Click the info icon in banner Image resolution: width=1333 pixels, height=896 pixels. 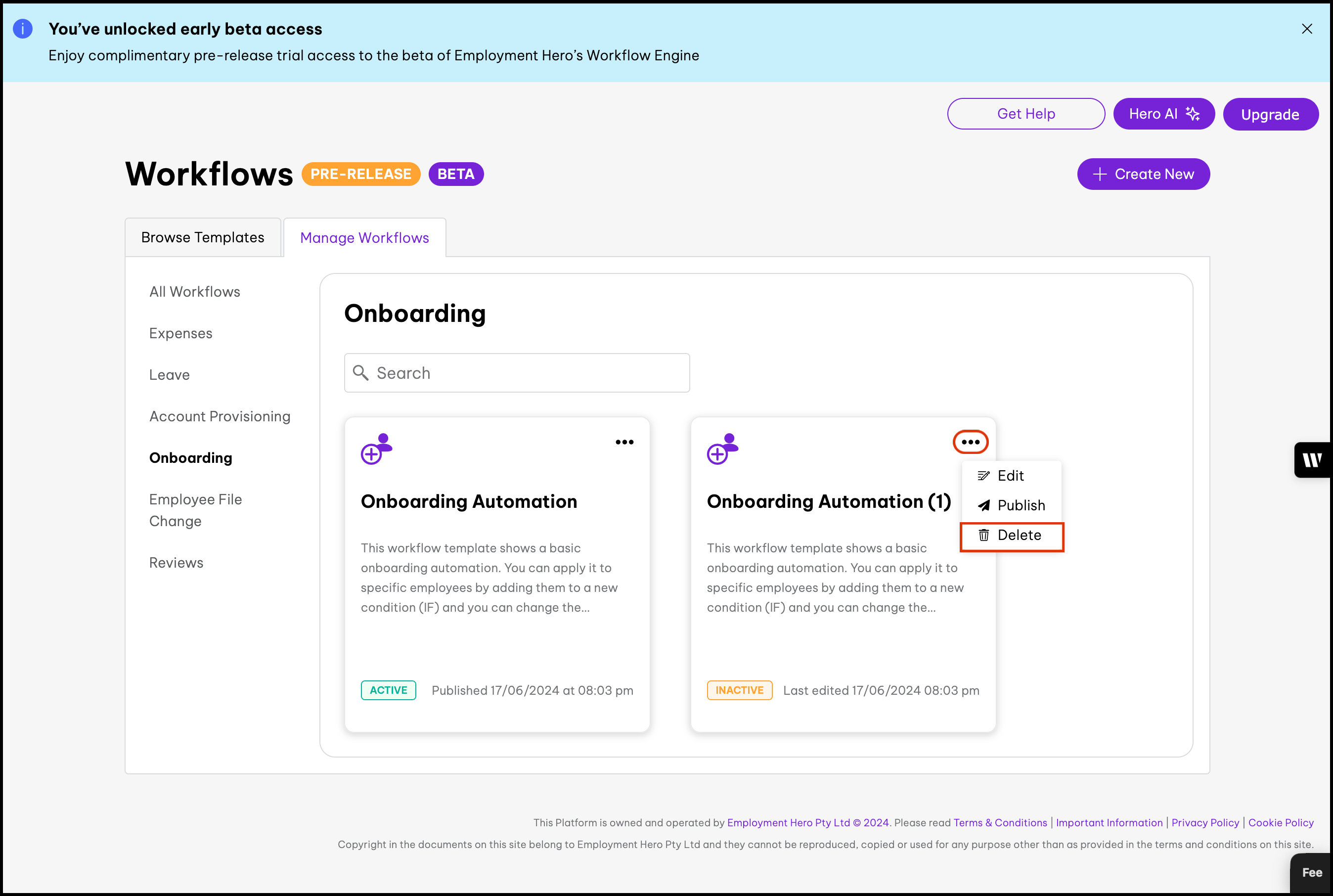click(x=23, y=29)
